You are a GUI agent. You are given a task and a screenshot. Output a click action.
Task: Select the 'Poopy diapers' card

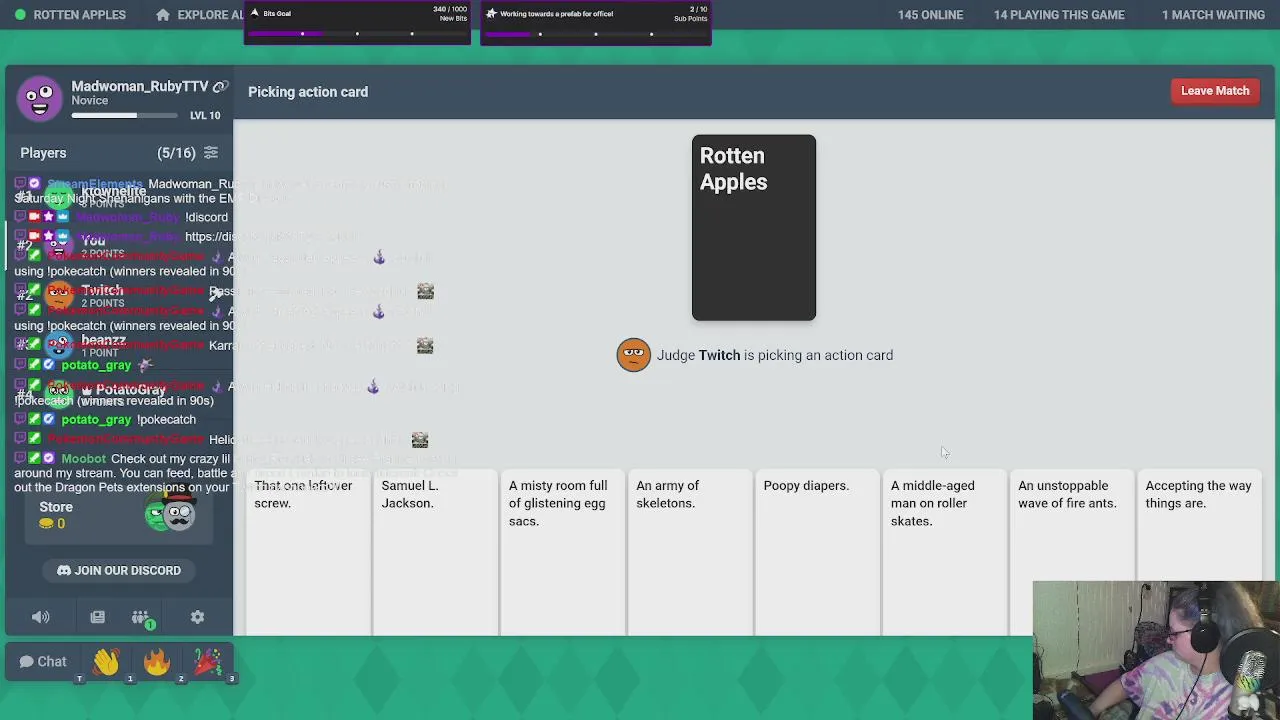pyautogui.click(x=818, y=553)
